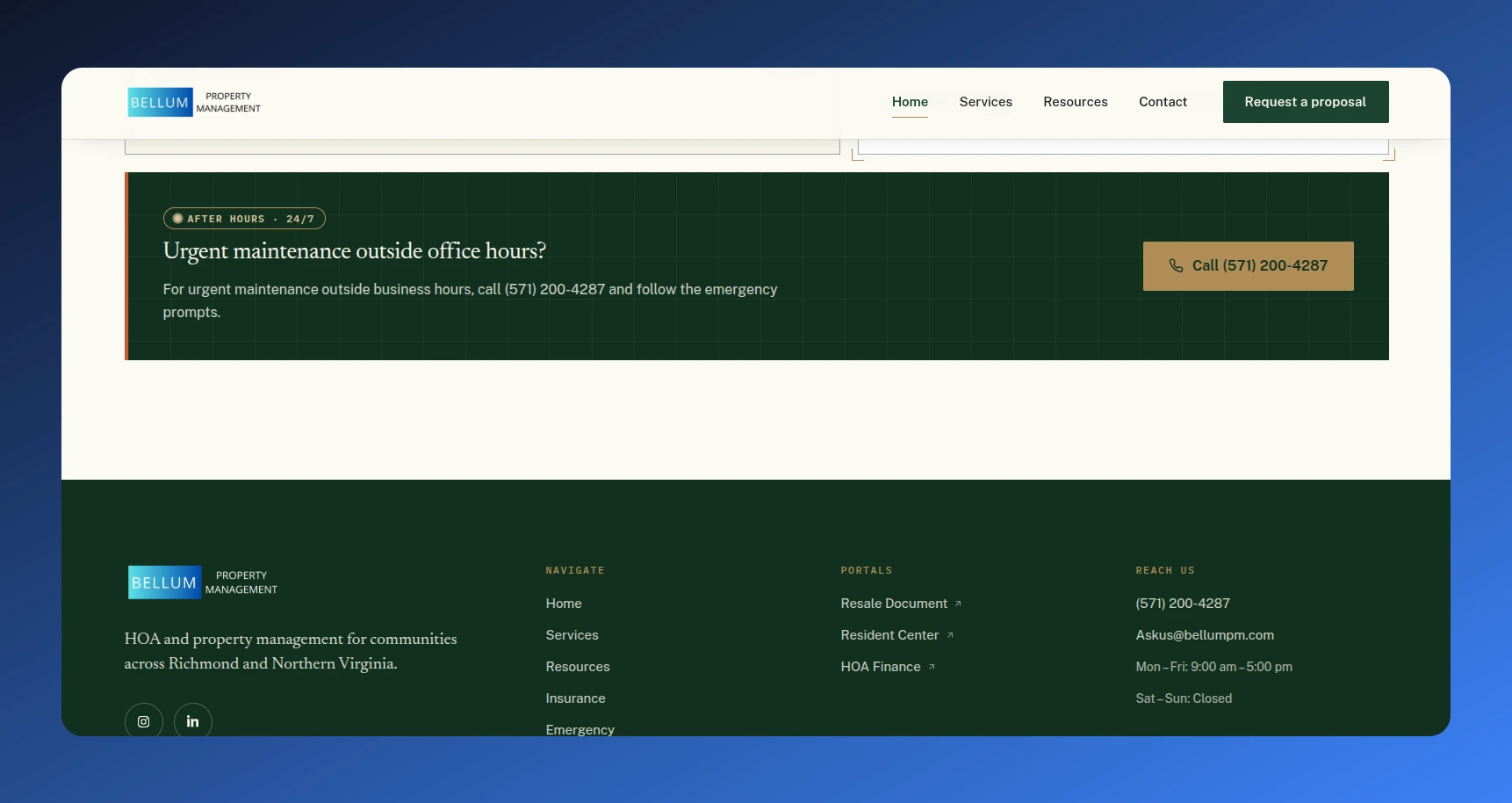Image resolution: width=1512 pixels, height=803 pixels.
Task: Click the Bellum logo in the footer
Action: click(203, 582)
